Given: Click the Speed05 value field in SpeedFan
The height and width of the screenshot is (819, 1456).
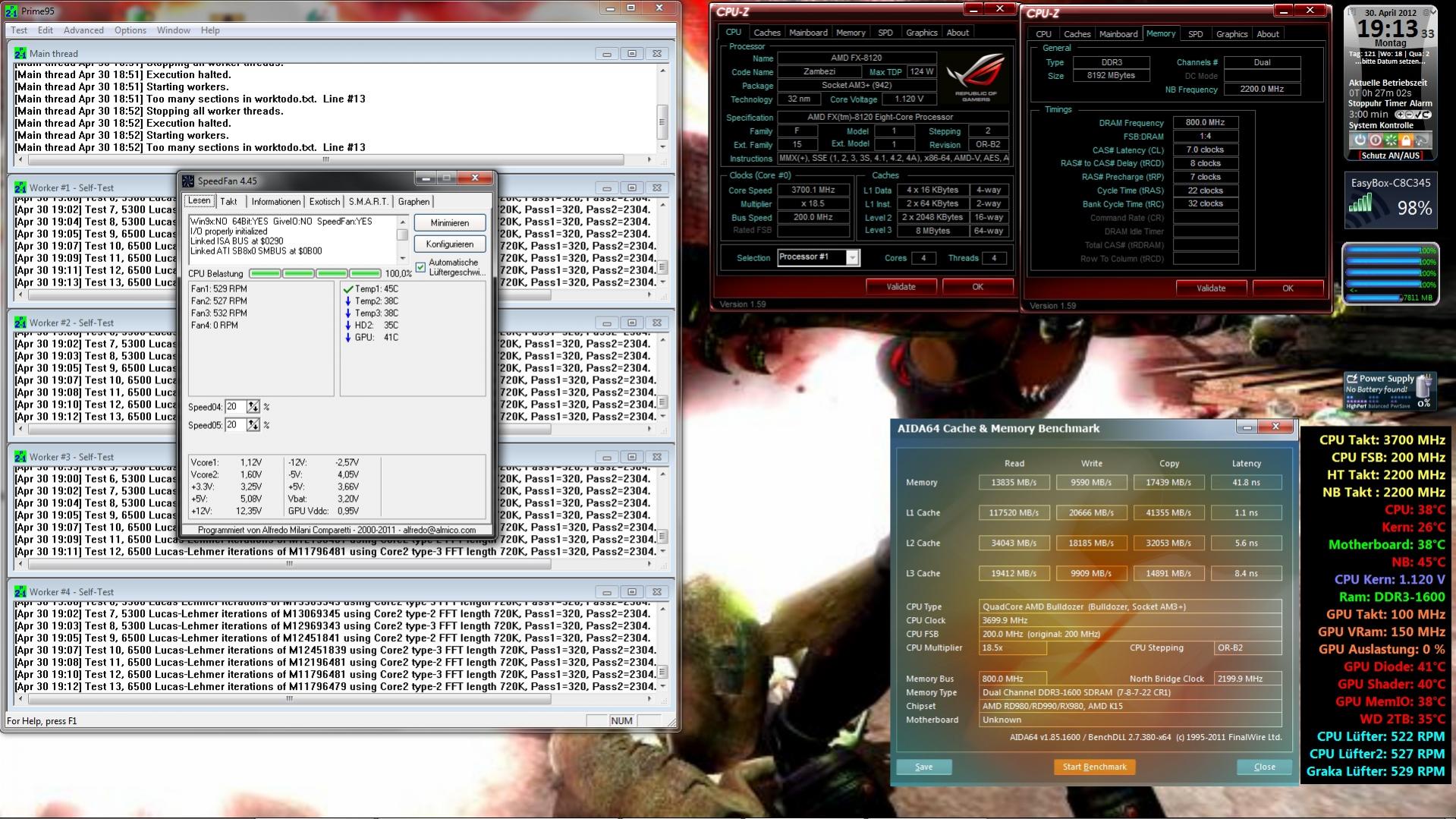Looking at the screenshot, I should pos(235,425).
